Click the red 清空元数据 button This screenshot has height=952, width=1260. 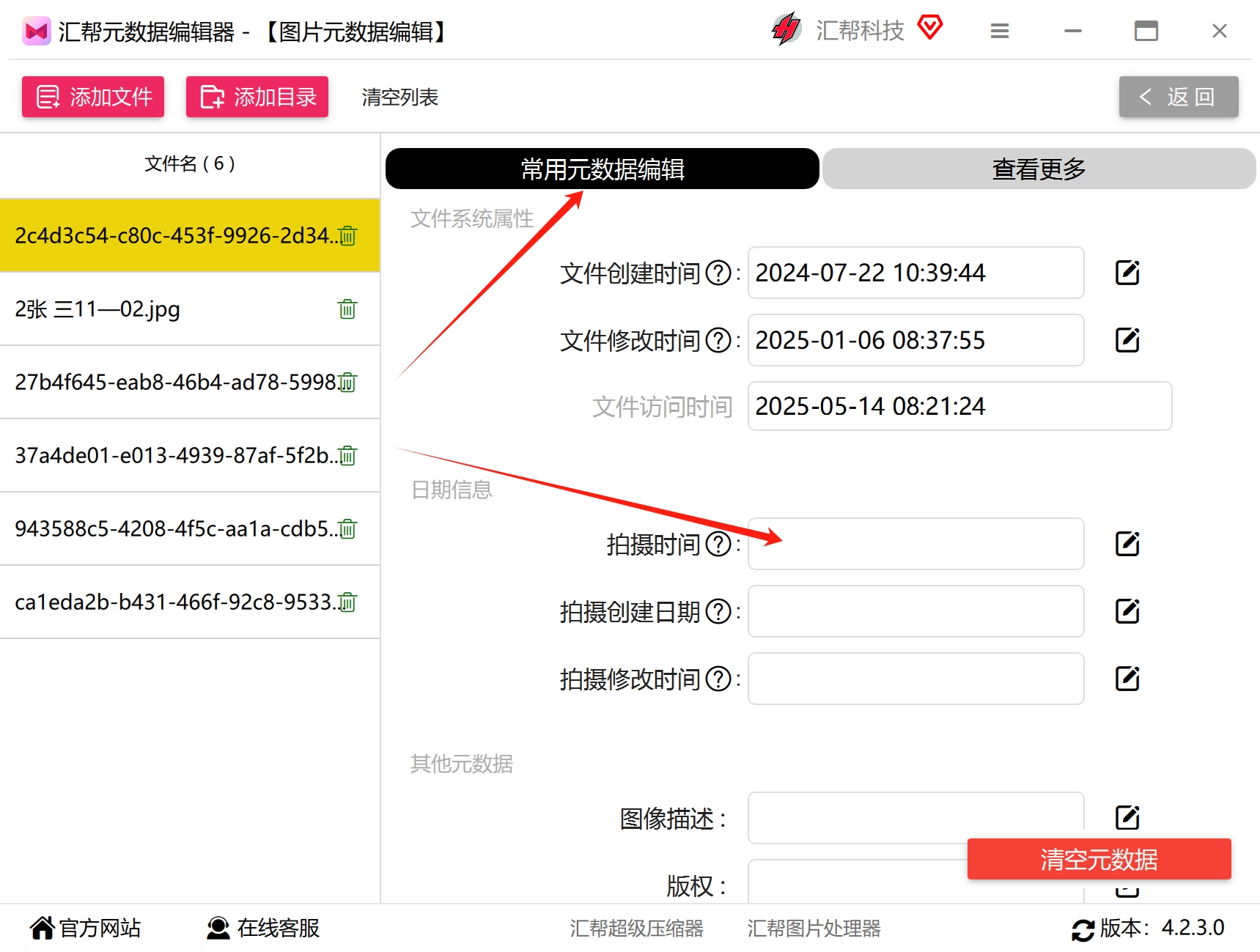(x=1099, y=859)
